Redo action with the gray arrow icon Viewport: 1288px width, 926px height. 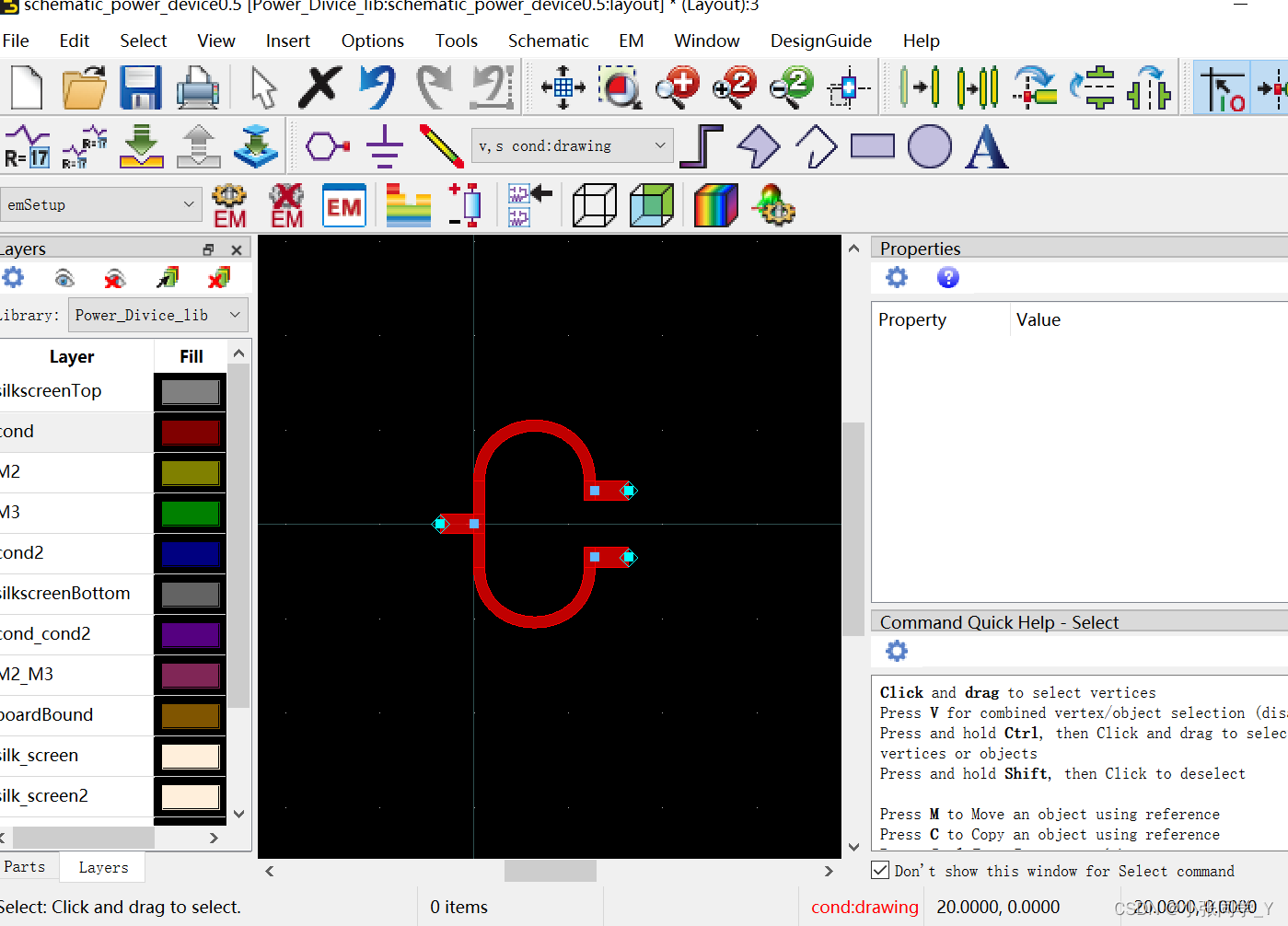tap(435, 87)
